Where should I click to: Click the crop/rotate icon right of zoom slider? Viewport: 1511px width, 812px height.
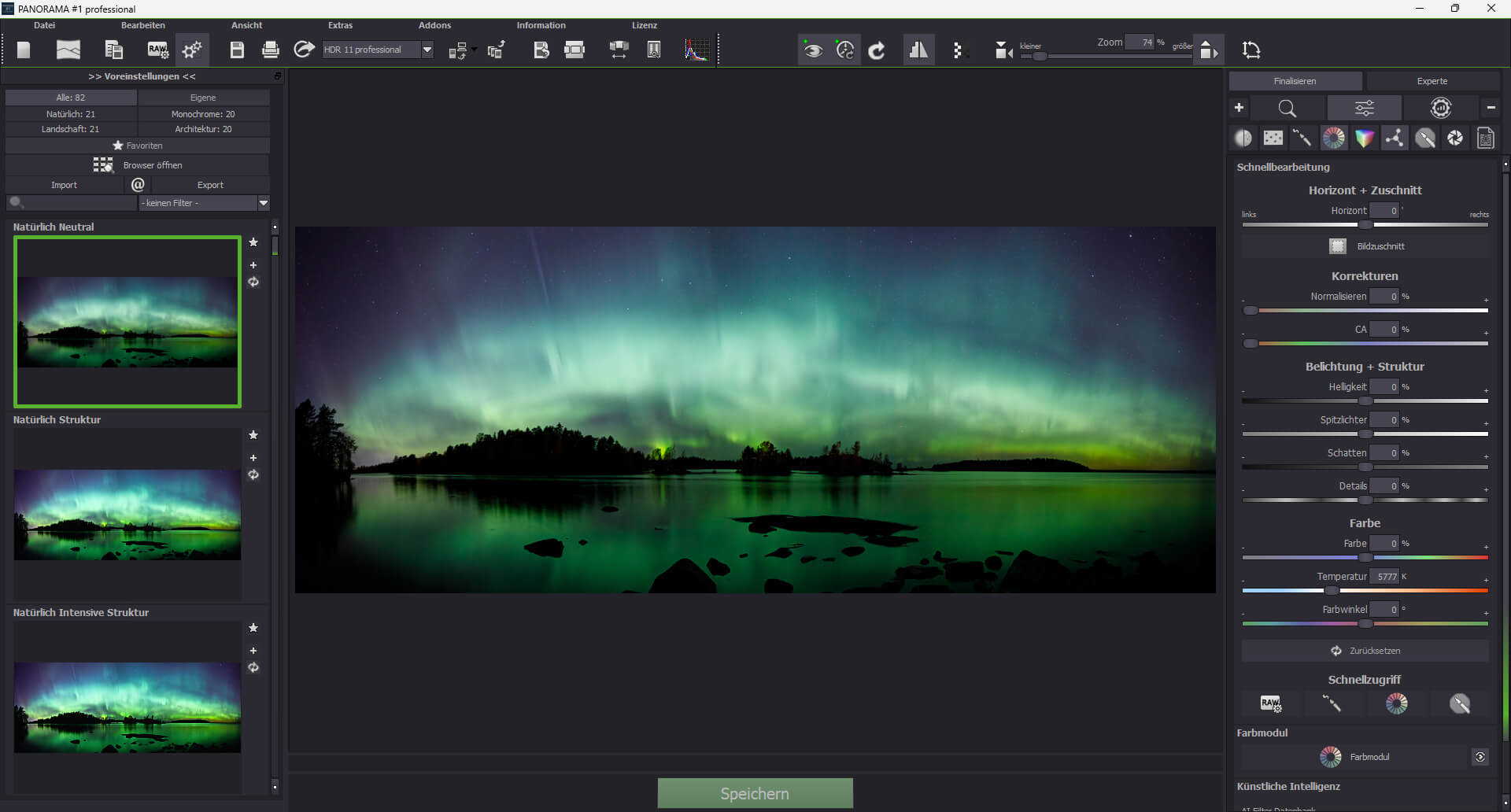pos(1251,50)
